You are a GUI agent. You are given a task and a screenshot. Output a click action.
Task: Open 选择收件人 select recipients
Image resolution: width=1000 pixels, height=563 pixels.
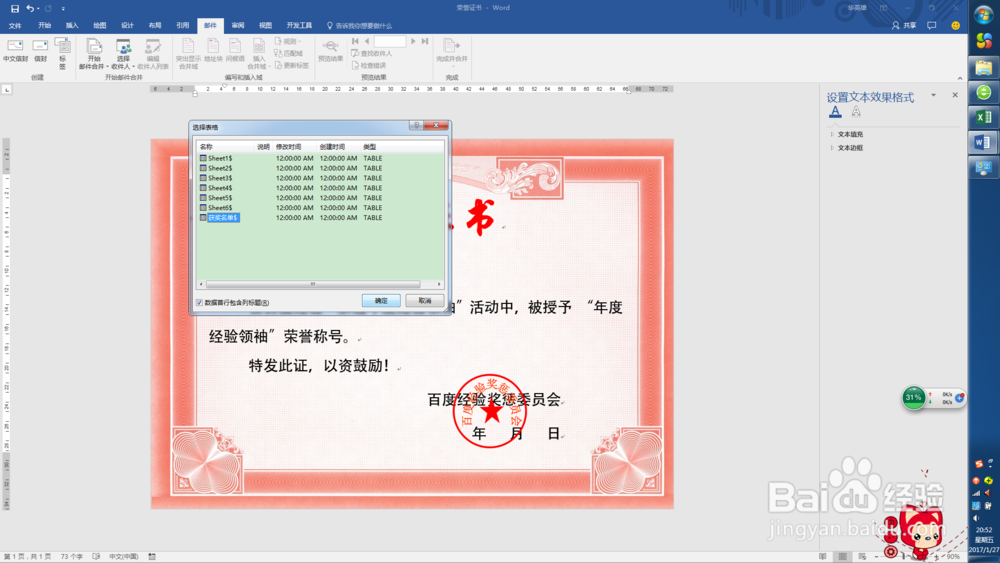pos(122,54)
